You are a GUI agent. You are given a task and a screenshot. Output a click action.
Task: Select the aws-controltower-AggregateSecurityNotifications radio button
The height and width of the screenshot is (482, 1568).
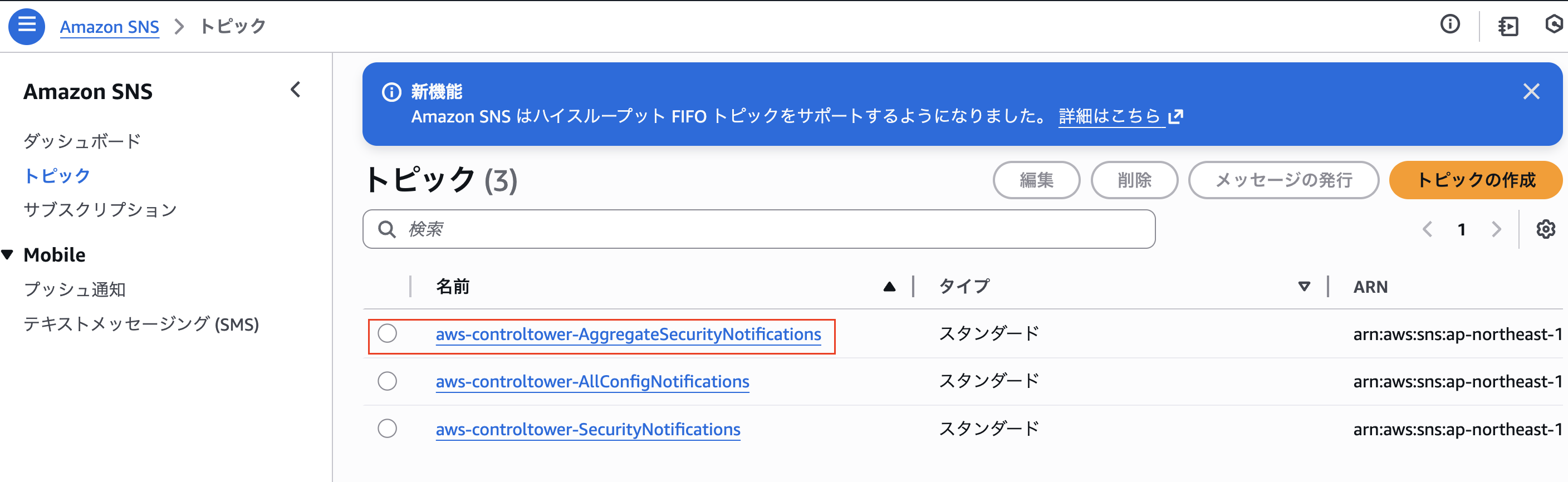click(x=387, y=333)
